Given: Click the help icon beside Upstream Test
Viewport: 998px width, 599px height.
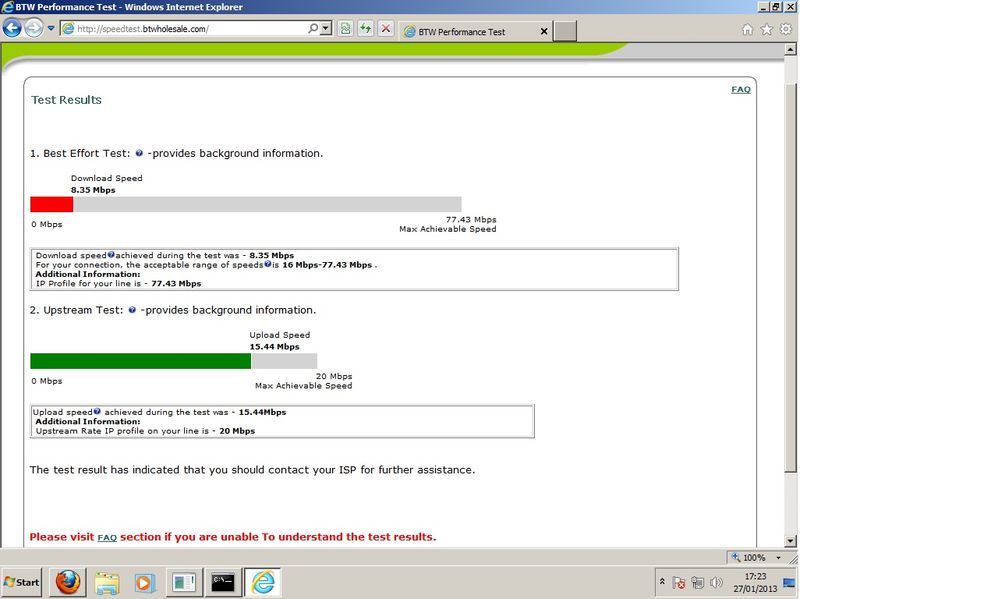Looking at the screenshot, I should [132, 310].
